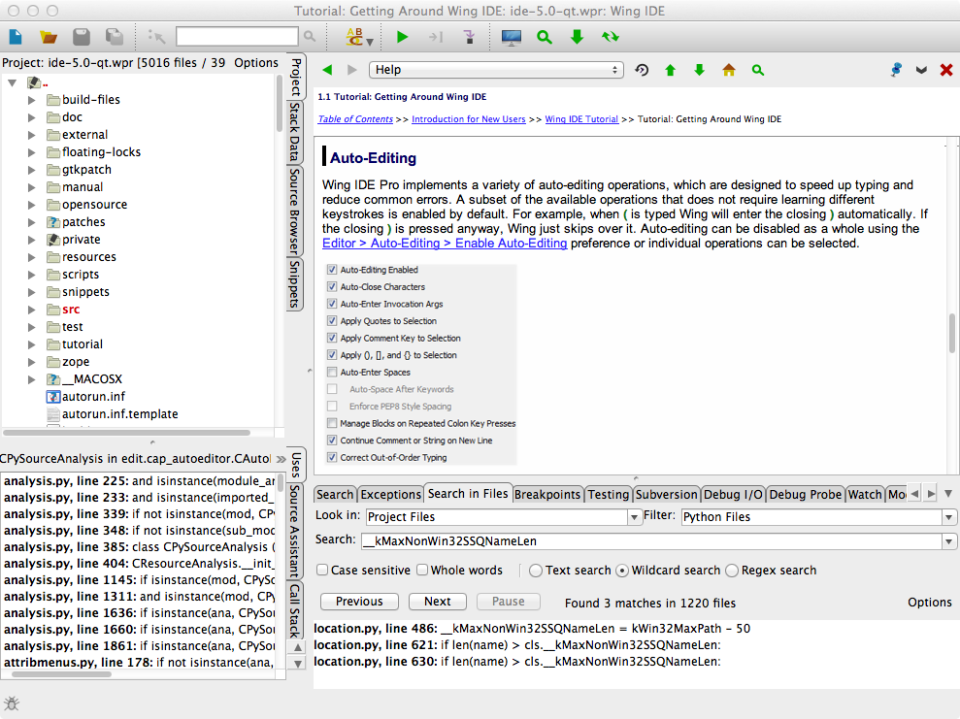This screenshot has width=960, height=719.
Task: Click the Previous search result button
Action: pos(359,601)
